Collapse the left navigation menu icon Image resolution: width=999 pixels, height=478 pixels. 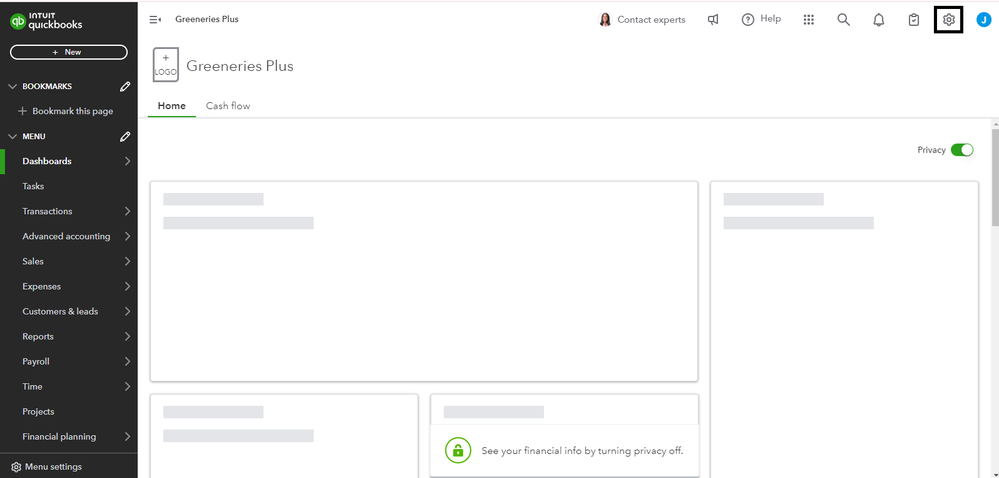coord(155,19)
